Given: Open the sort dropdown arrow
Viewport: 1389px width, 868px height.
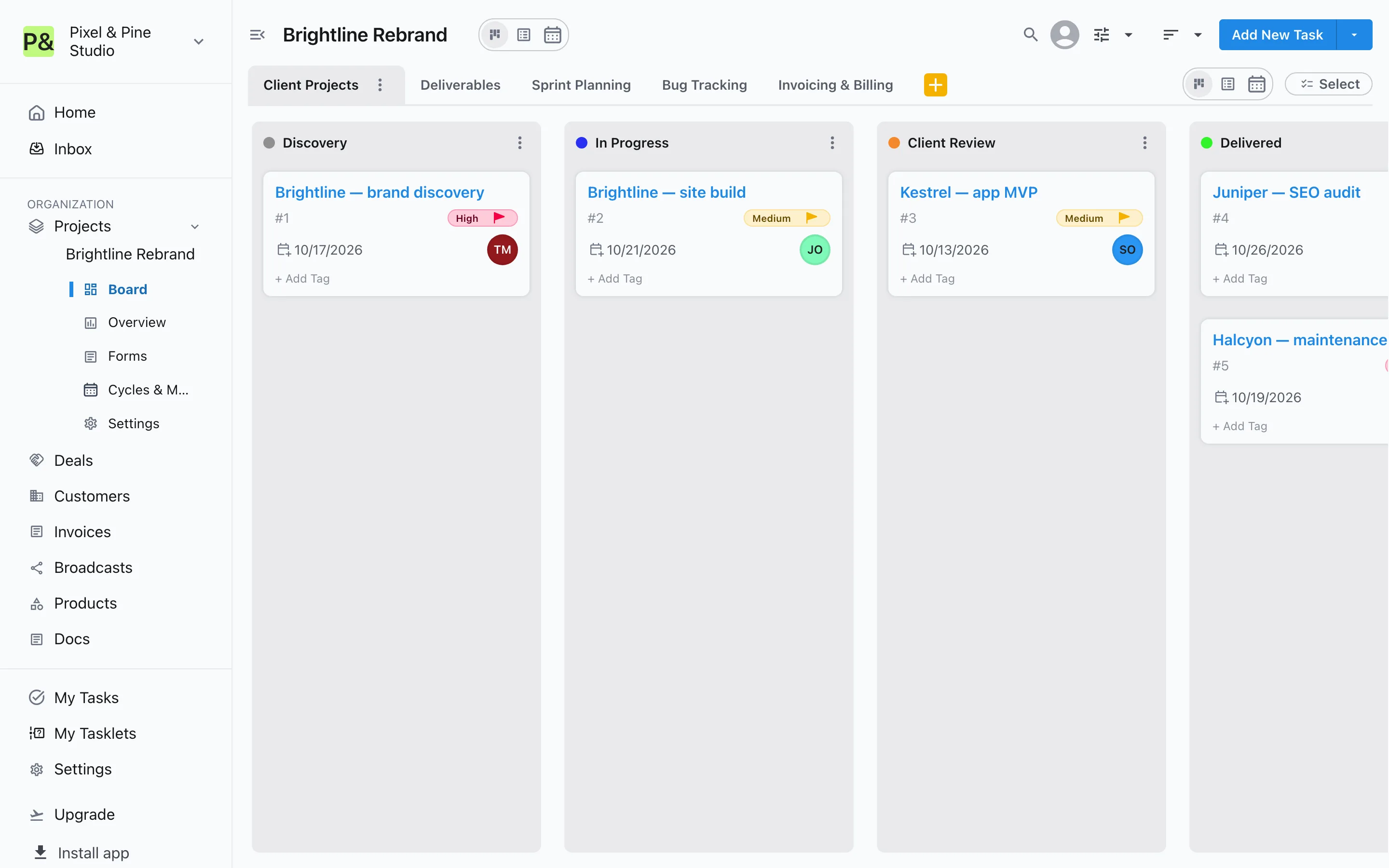Looking at the screenshot, I should tap(1198, 35).
